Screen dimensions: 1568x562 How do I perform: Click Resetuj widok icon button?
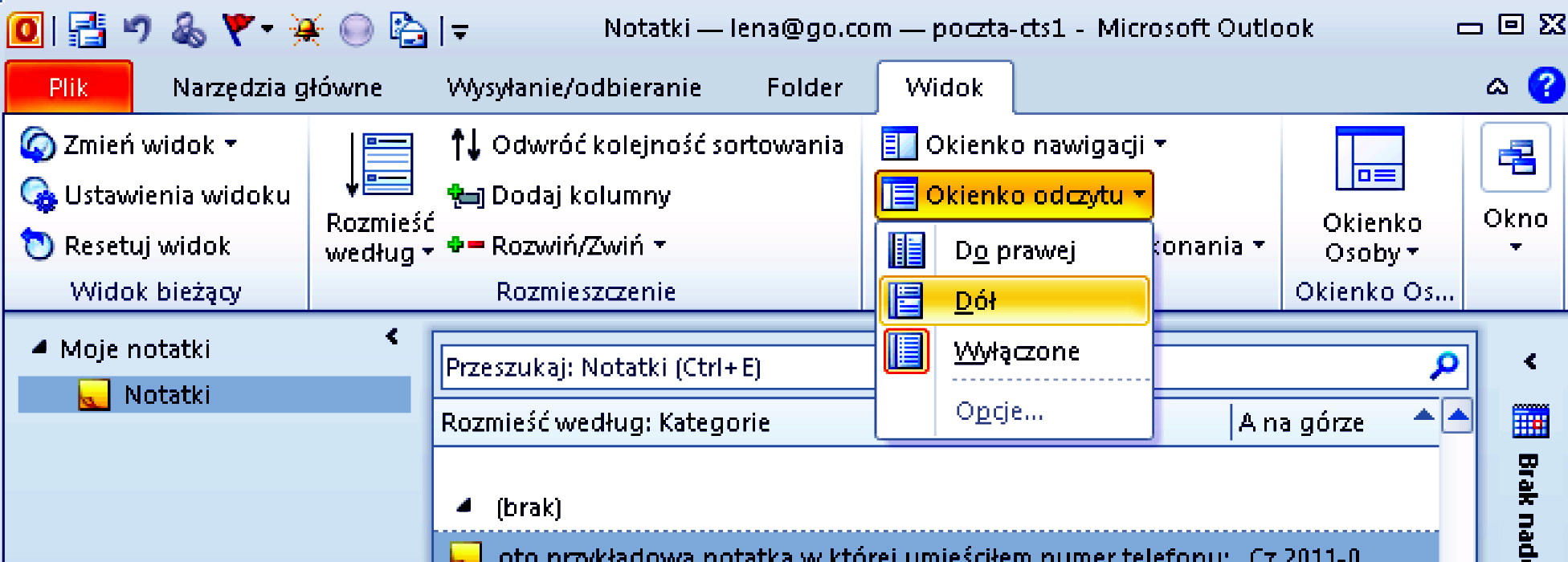37,246
